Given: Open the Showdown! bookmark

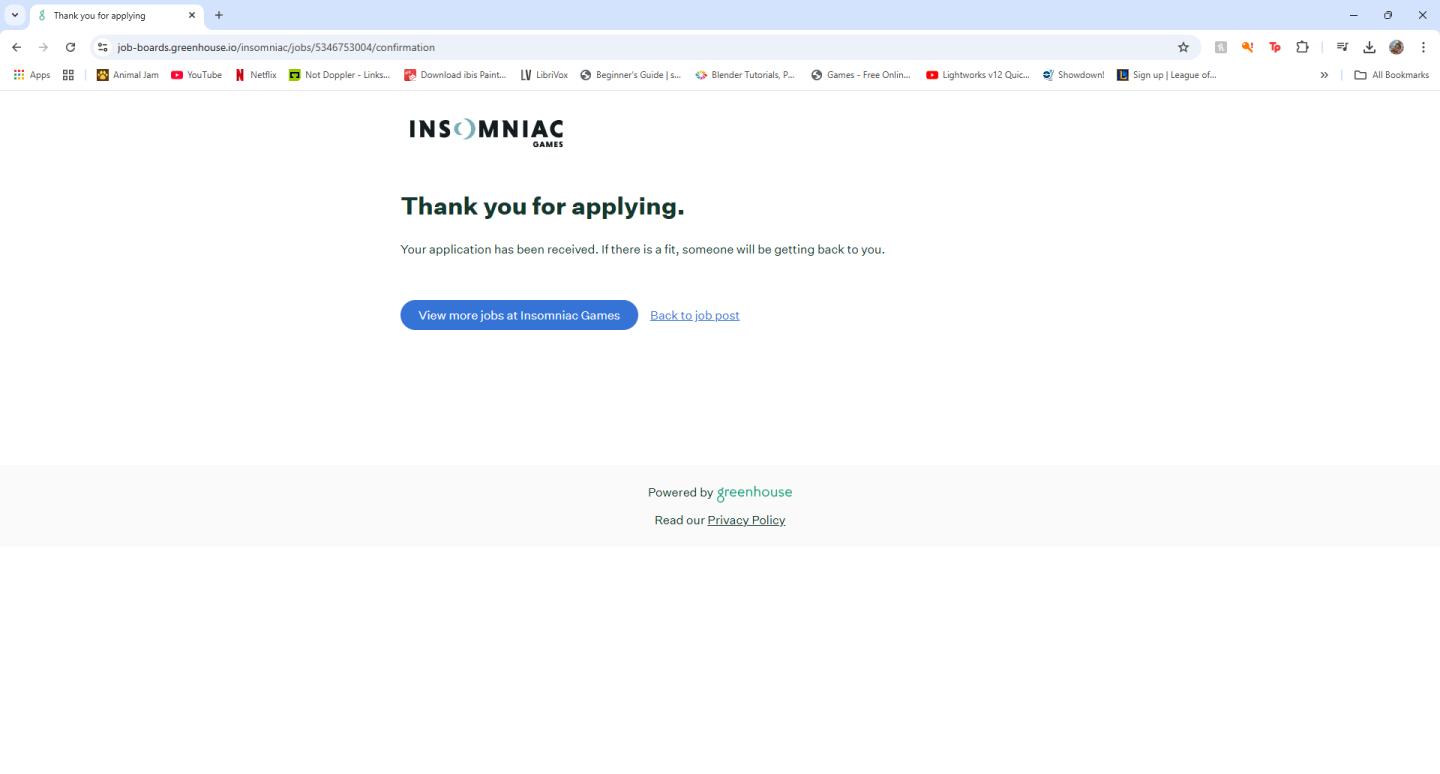Looking at the screenshot, I should click(x=1073, y=75).
